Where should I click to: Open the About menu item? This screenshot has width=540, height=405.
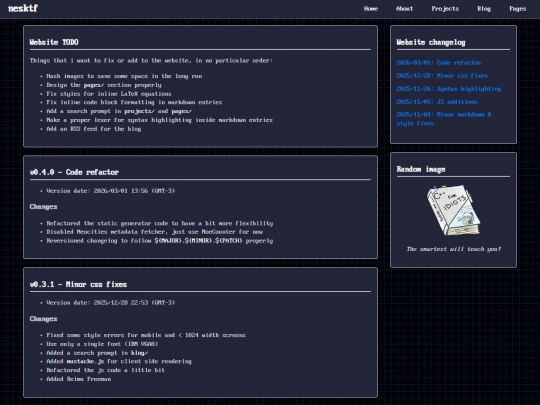[x=404, y=9]
